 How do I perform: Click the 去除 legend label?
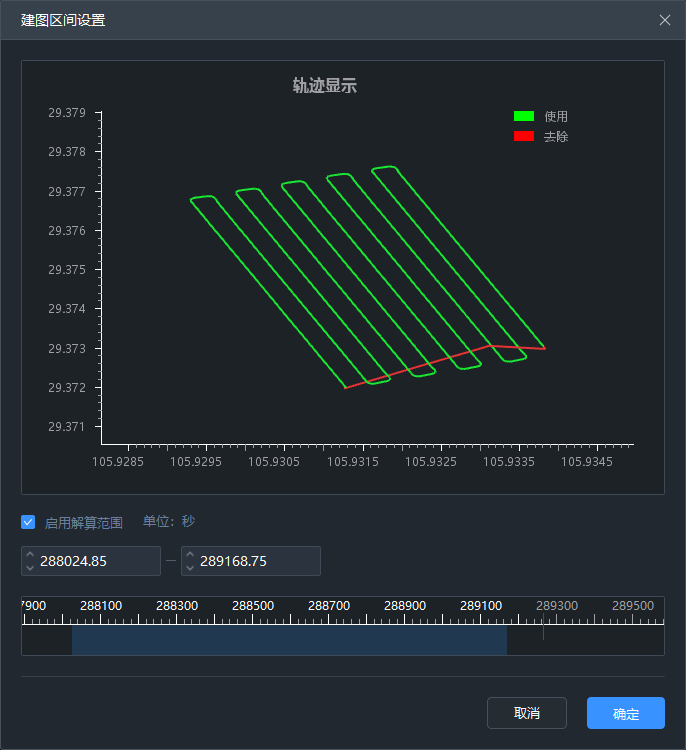click(x=556, y=136)
